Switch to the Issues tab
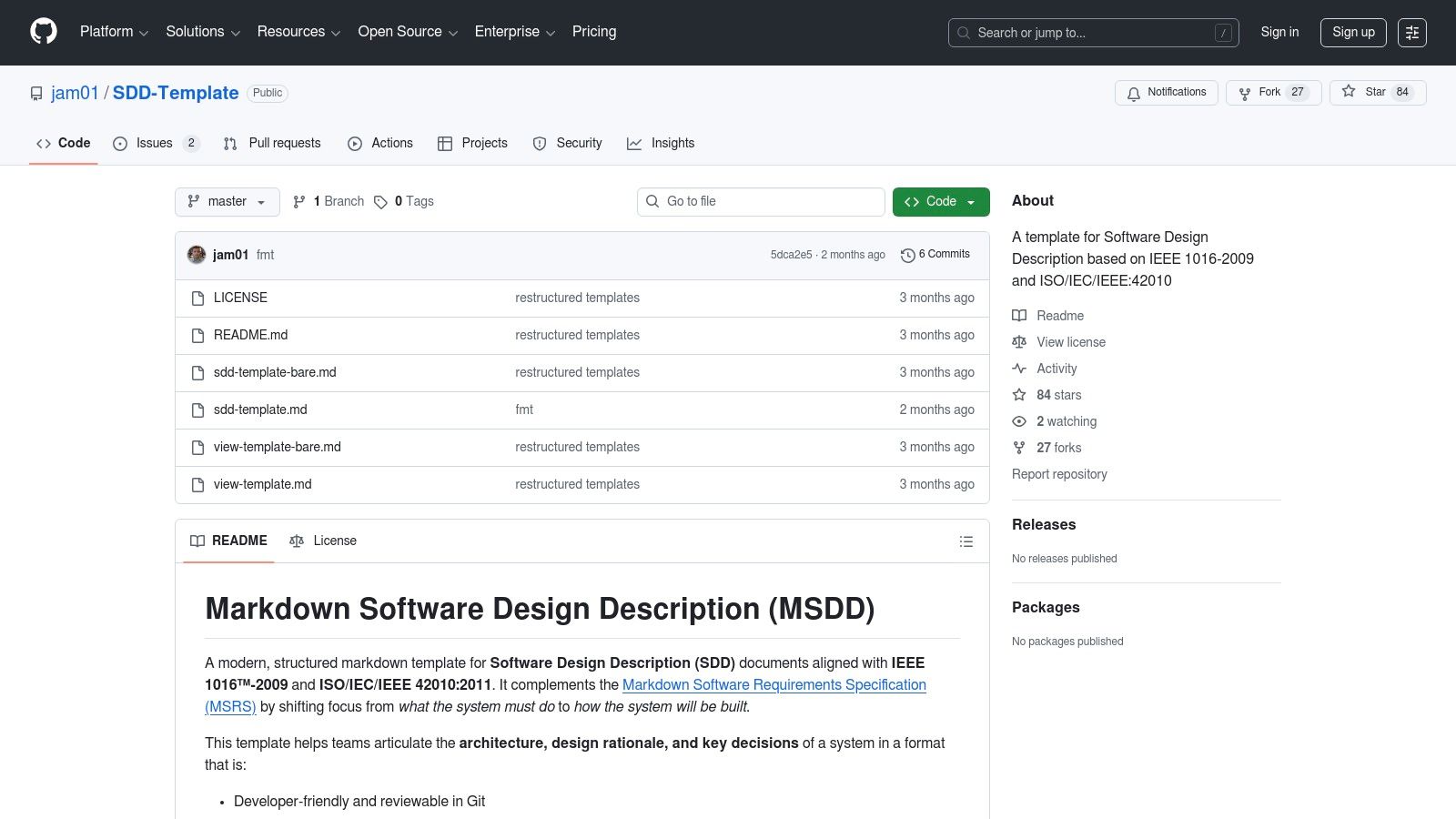The height and width of the screenshot is (819, 1456). click(155, 144)
